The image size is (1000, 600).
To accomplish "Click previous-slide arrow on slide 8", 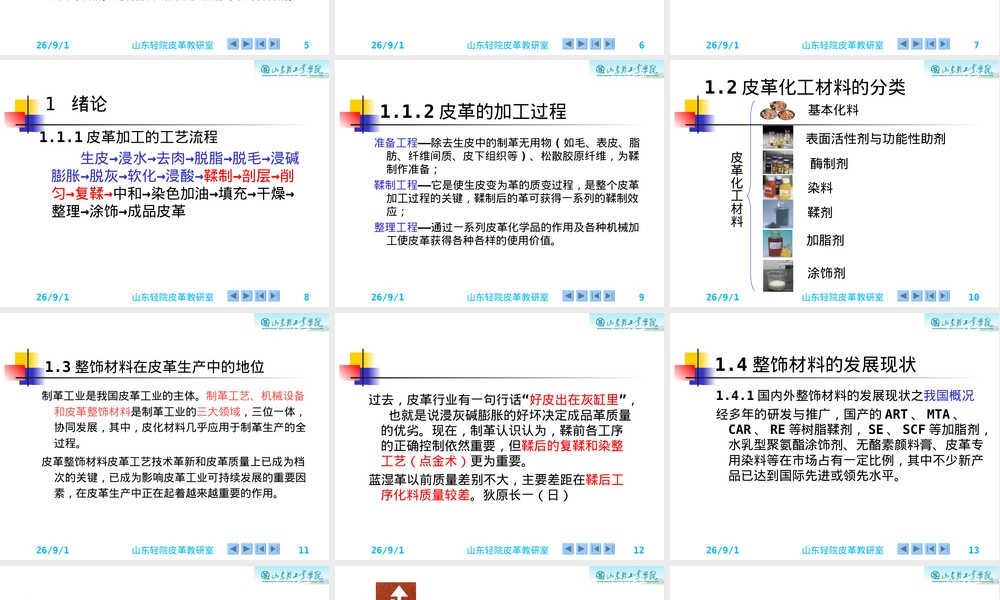I will click(x=233, y=296).
